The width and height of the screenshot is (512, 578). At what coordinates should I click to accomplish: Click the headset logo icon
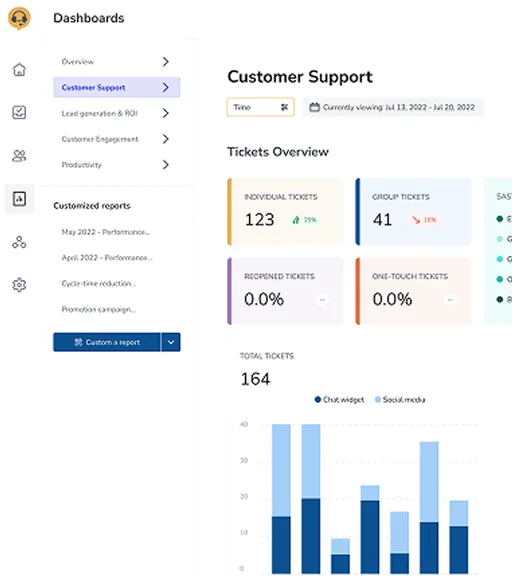tap(19, 18)
